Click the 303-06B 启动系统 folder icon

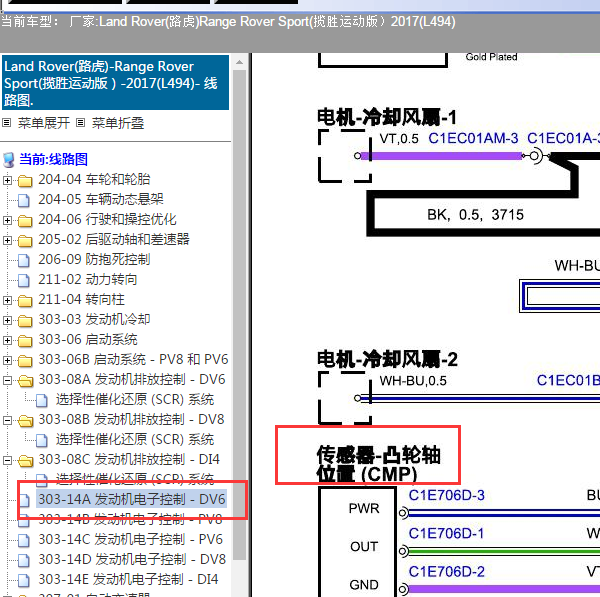[25, 360]
